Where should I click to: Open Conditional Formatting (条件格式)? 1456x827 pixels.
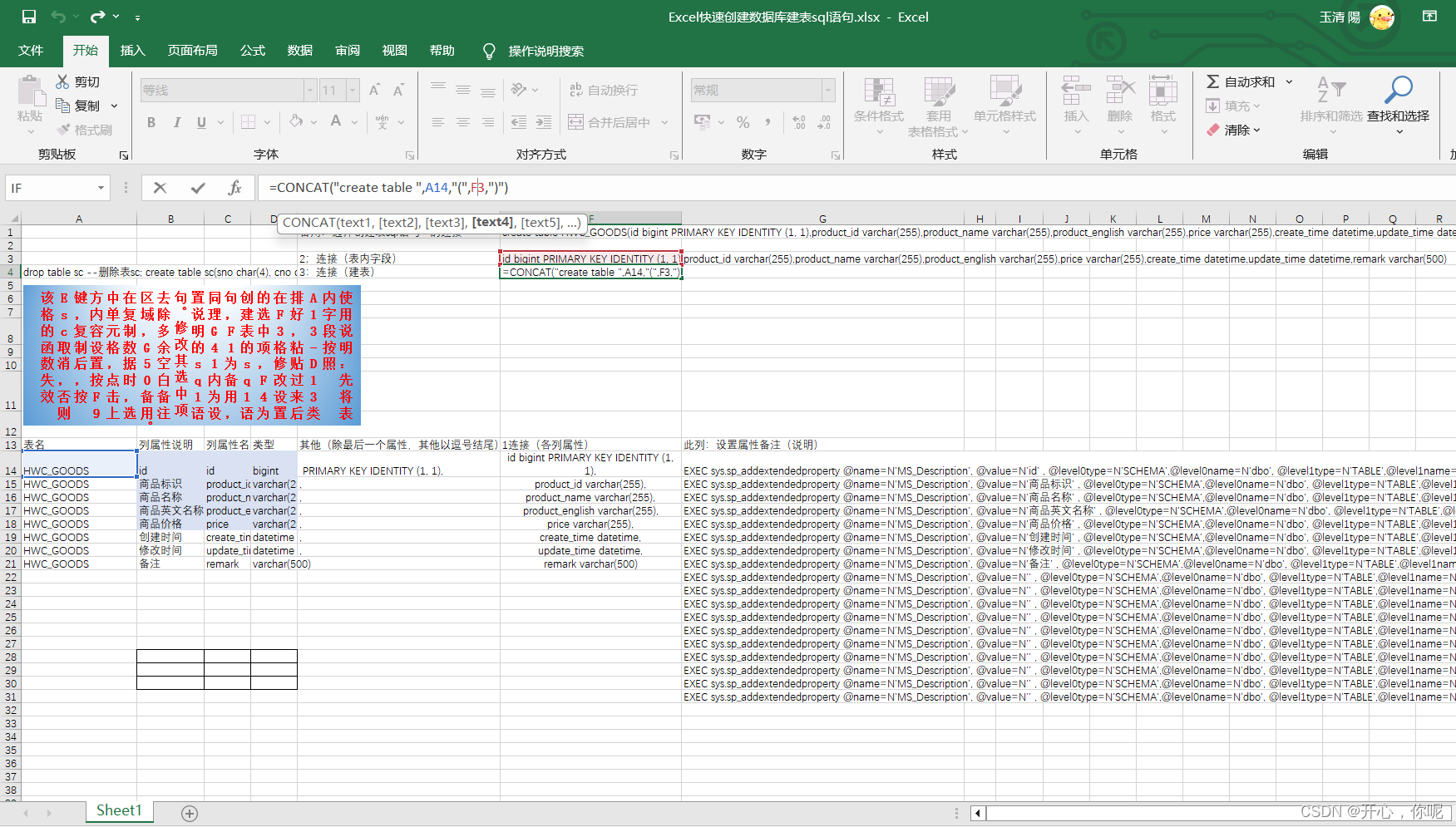pos(879,106)
